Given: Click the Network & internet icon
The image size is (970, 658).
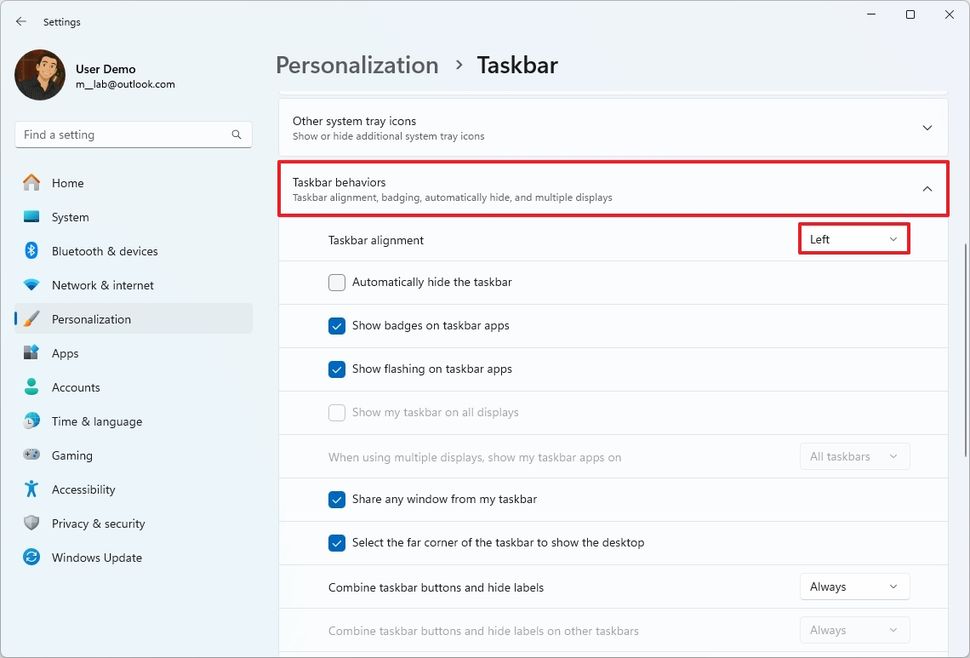Looking at the screenshot, I should pyautogui.click(x=35, y=285).
